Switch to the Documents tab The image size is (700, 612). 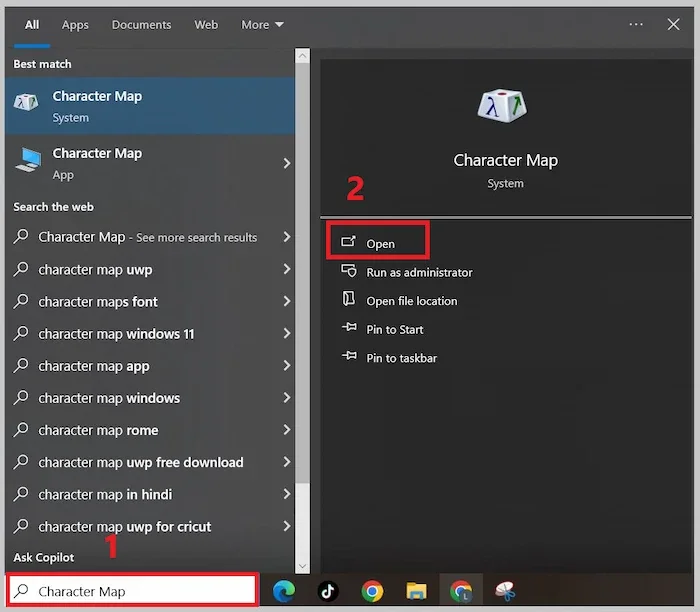[x=141, y=25]
